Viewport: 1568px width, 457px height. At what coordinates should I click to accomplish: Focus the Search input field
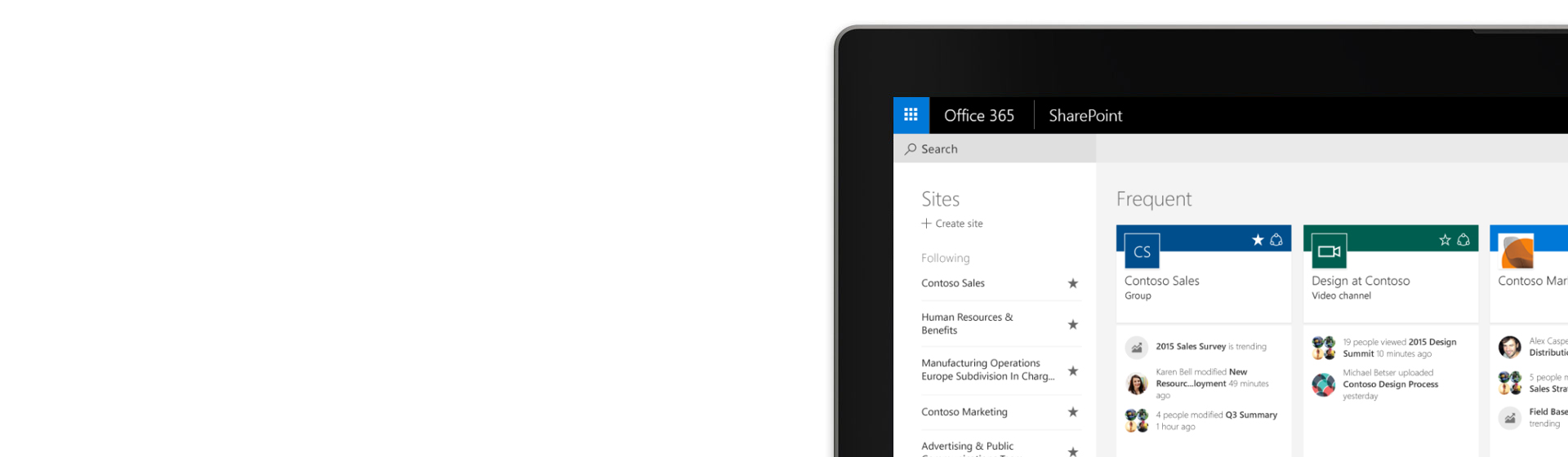[x=995, y=149]
